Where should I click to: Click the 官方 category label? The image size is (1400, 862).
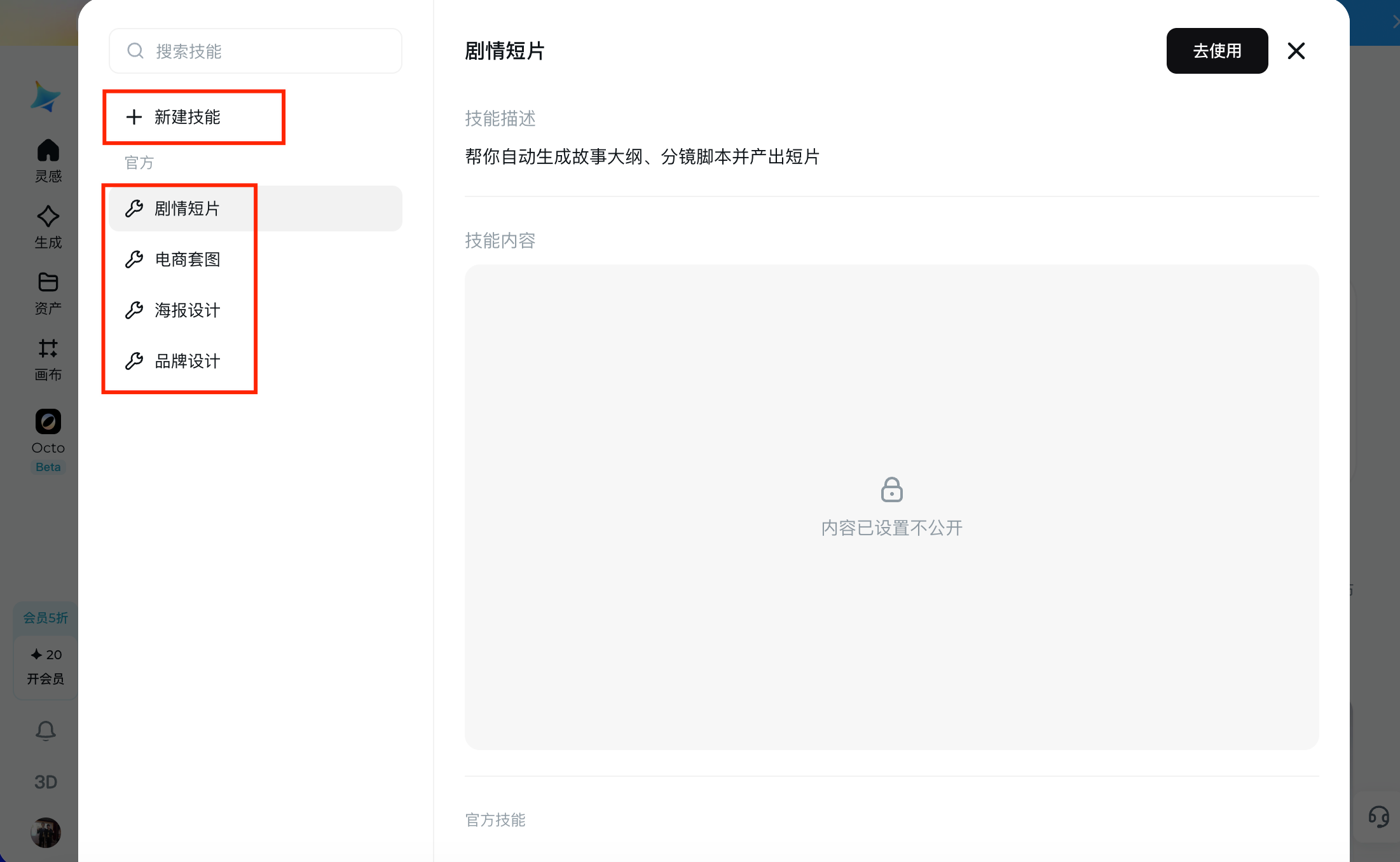pyautogui.click(x=139, y=163)
